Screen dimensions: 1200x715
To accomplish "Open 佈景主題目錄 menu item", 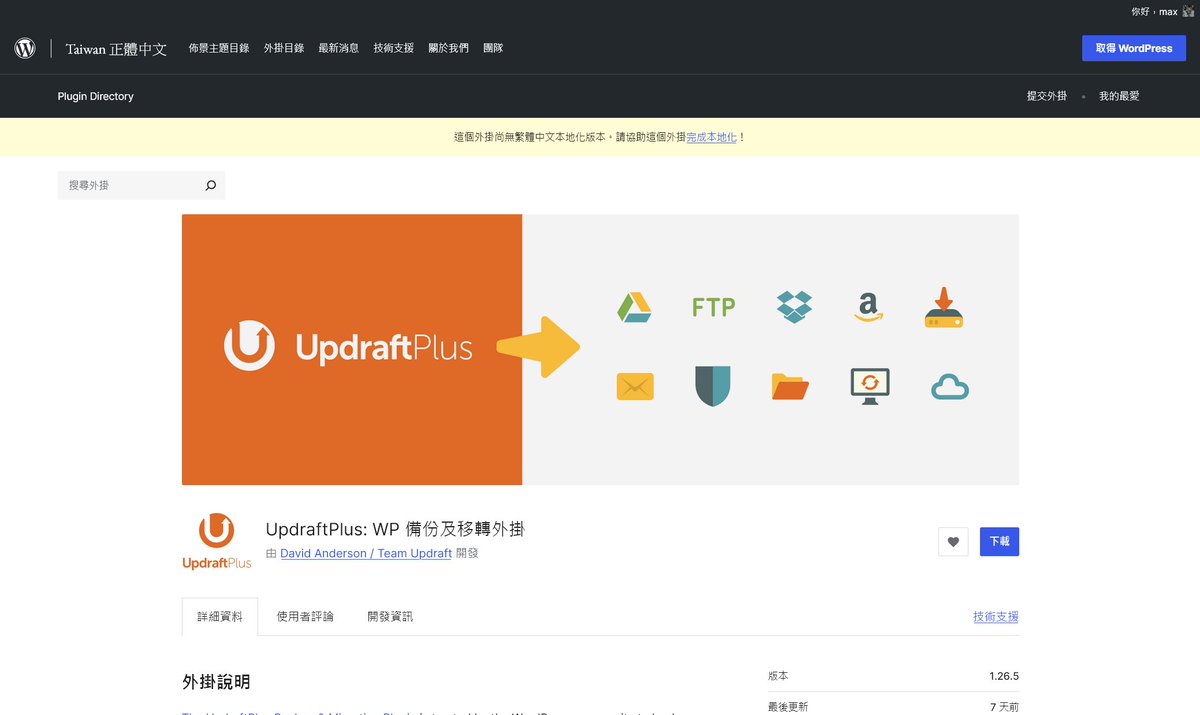I will click(219, 48).
